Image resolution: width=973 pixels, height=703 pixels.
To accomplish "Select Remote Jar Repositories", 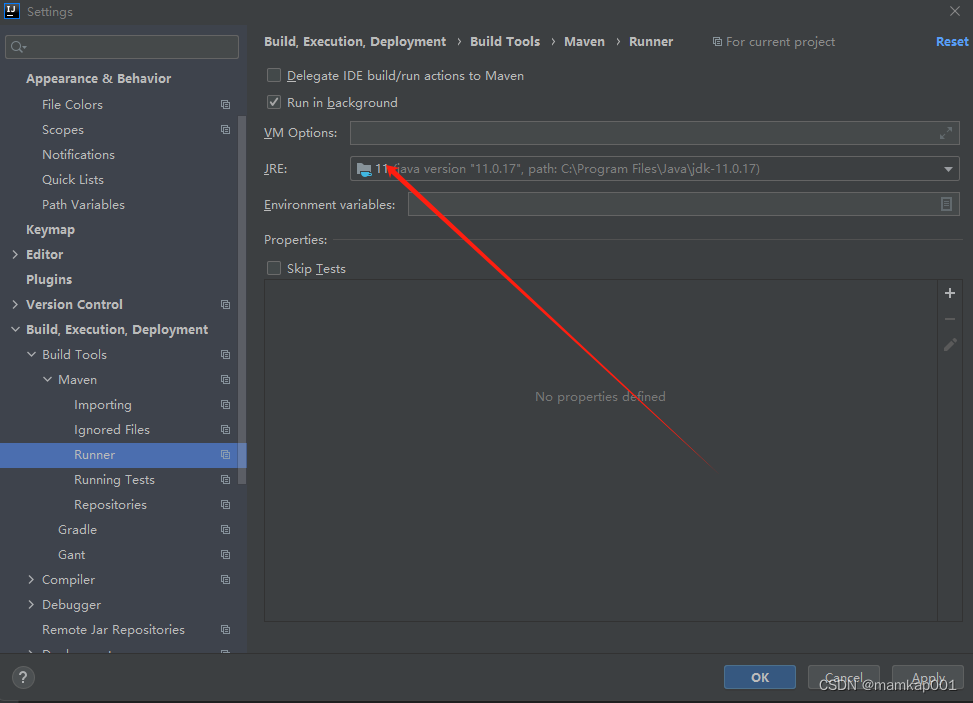I will tap(114, 630).
